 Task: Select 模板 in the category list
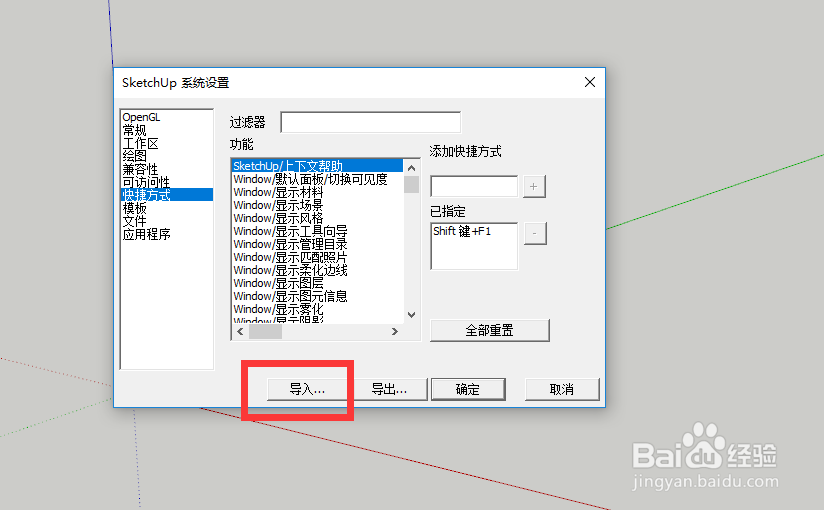point(167,208)
